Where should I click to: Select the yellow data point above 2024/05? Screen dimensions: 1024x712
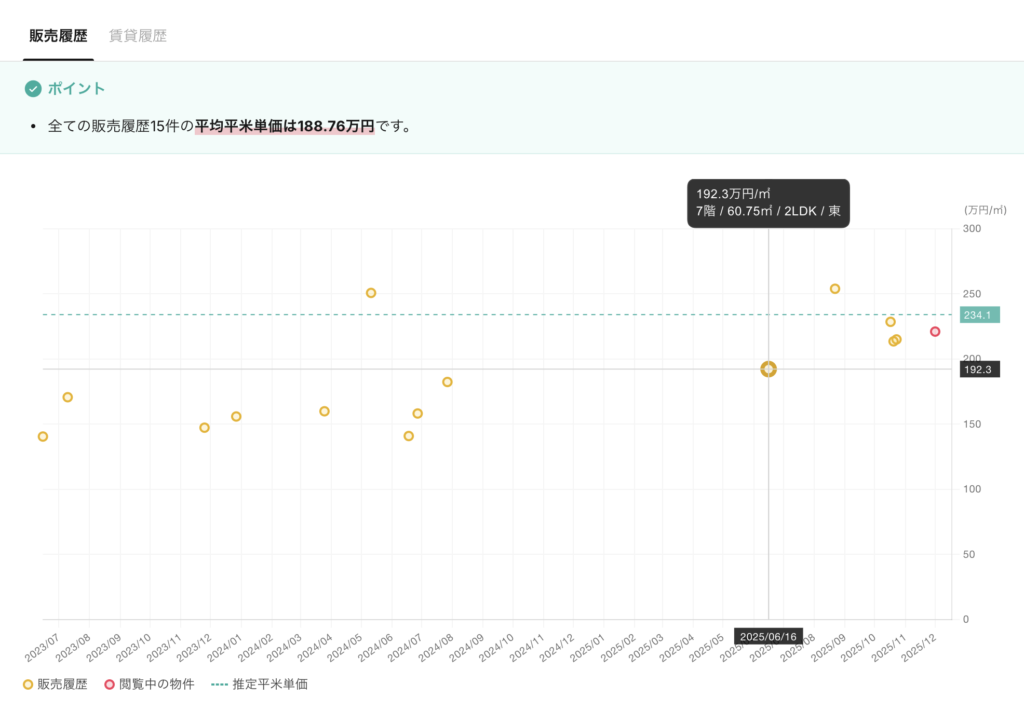tap(371, 293)
